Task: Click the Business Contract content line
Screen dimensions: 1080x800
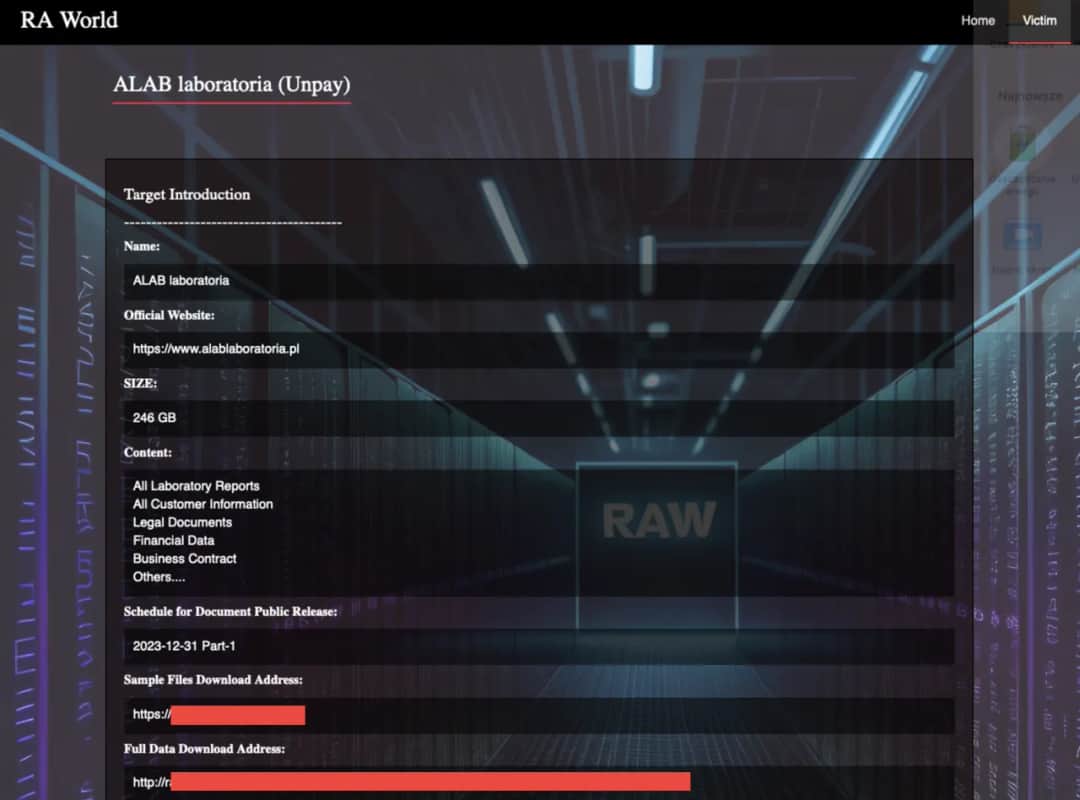Action: point(185,558)
